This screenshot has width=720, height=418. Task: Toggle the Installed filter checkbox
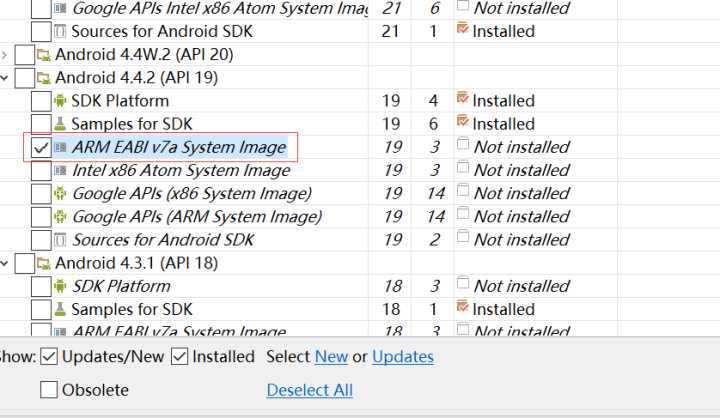pyautogui.click(x=179, y=356)
